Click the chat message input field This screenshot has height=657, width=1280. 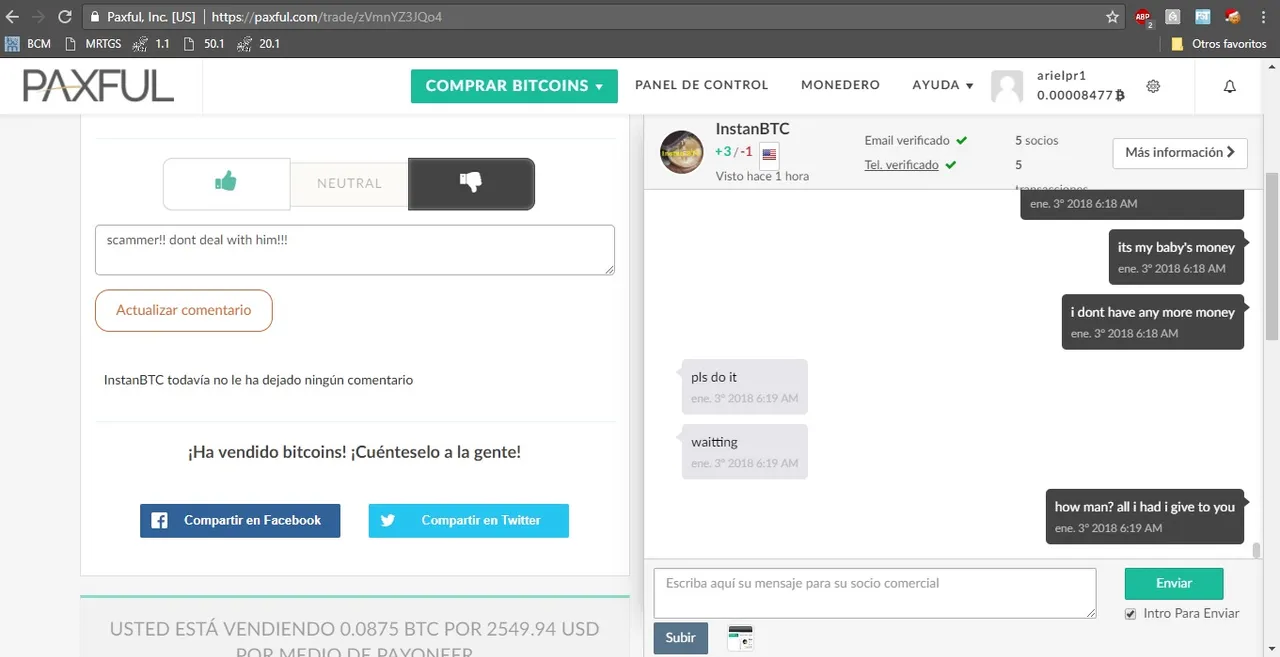(875, 594)
